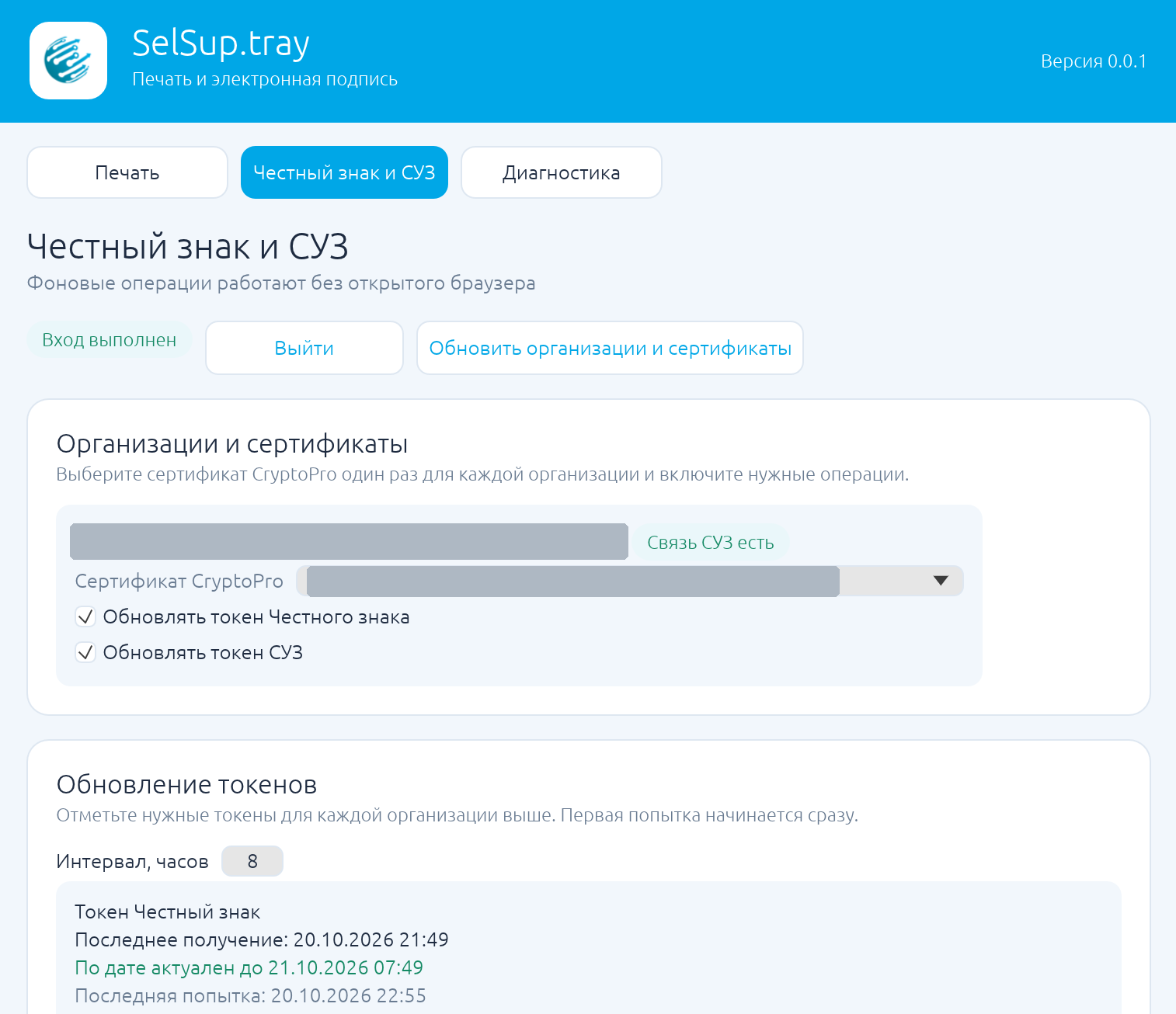
Task: Click the Обновление токенов heading
Action: (187, 785)
